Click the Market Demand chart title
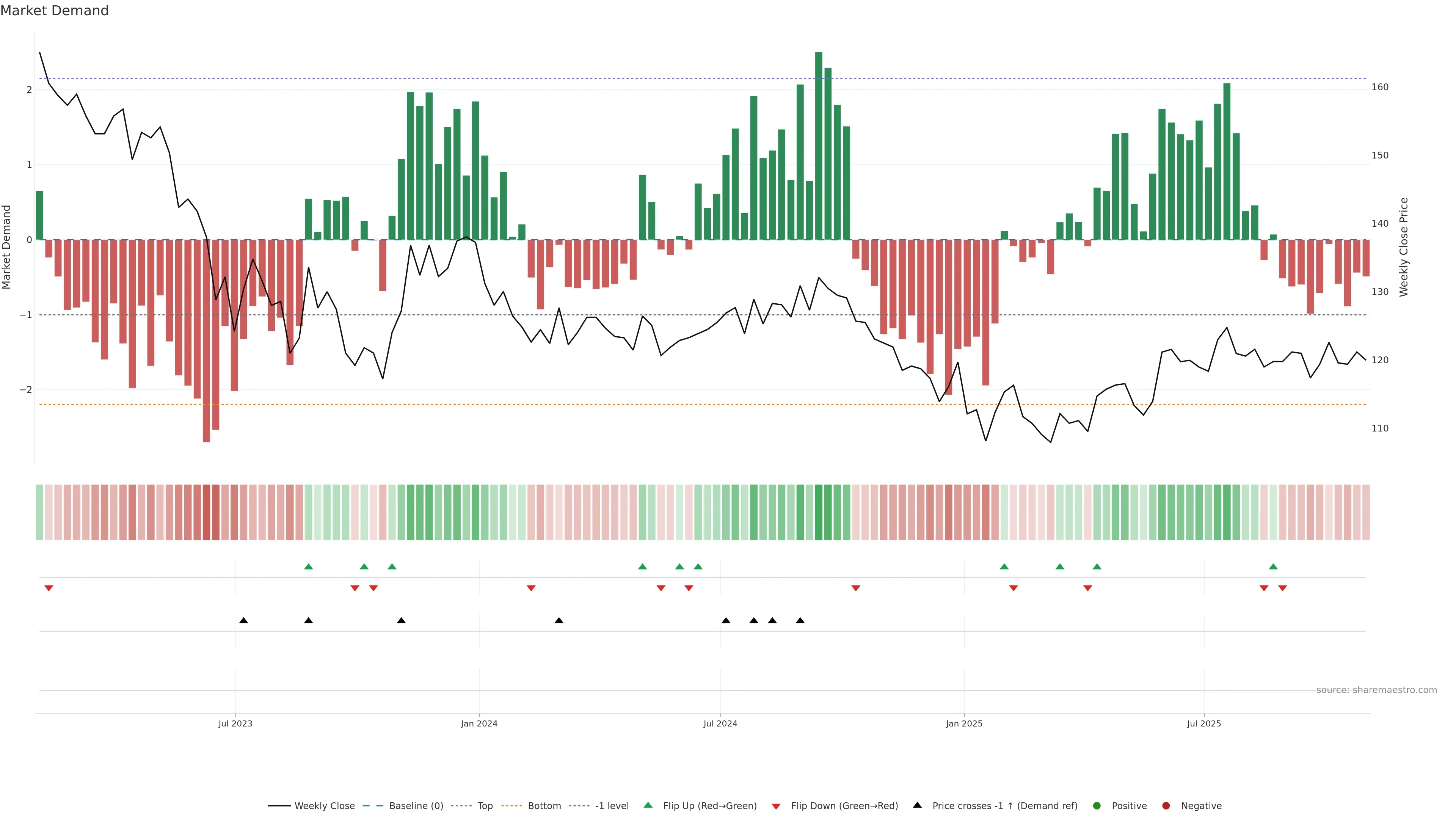The image size is (1456, 819). (x=54, y=11)
